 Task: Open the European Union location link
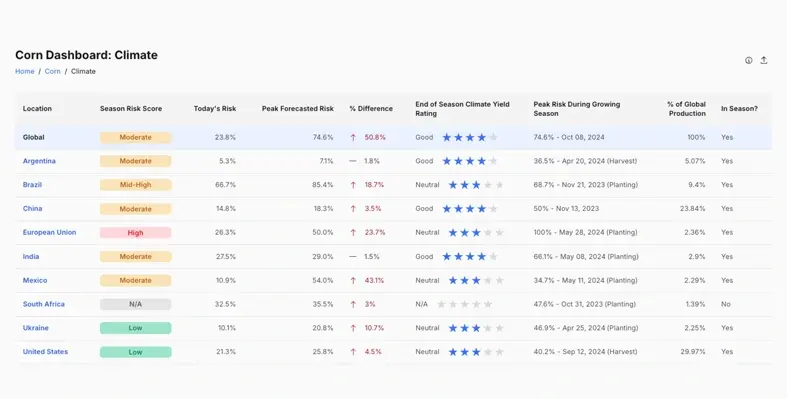tap(49, 232)
